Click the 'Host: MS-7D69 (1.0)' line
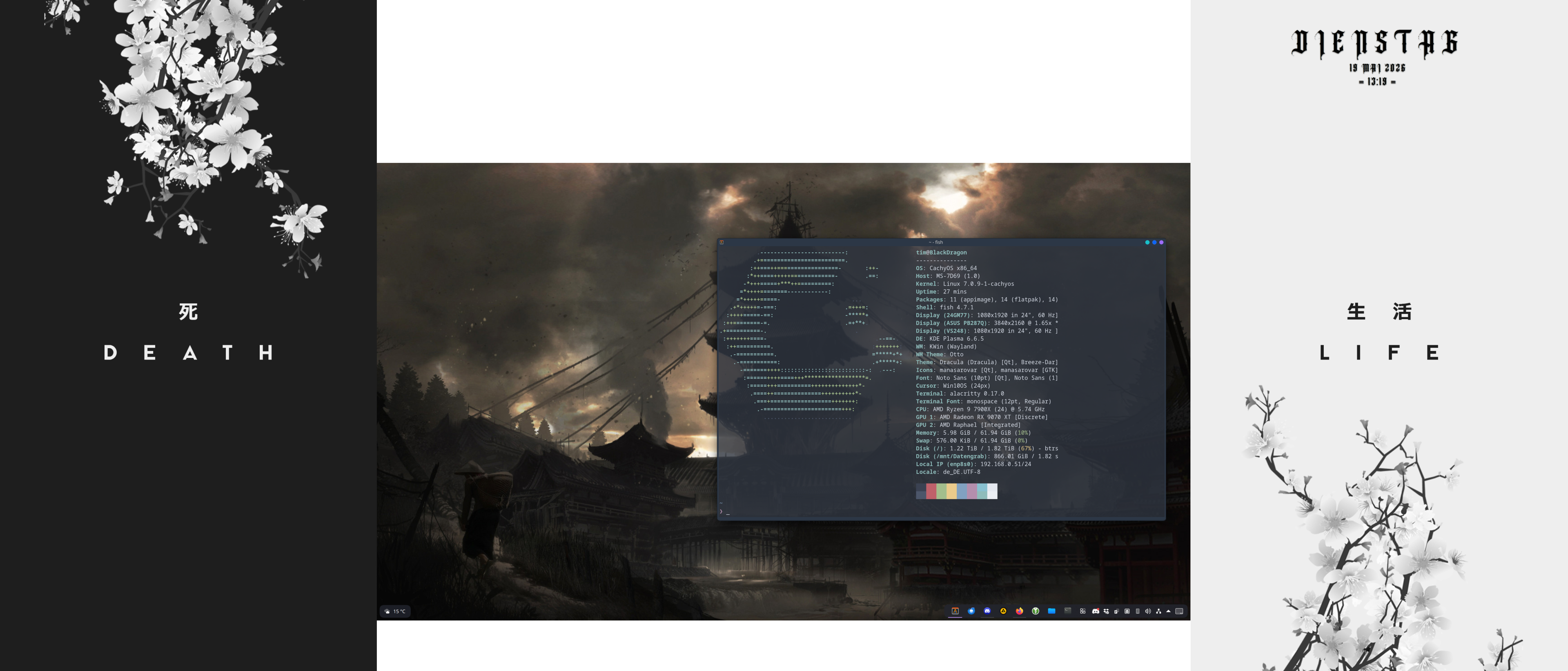1568x671 pixels. tap(948, 276)
